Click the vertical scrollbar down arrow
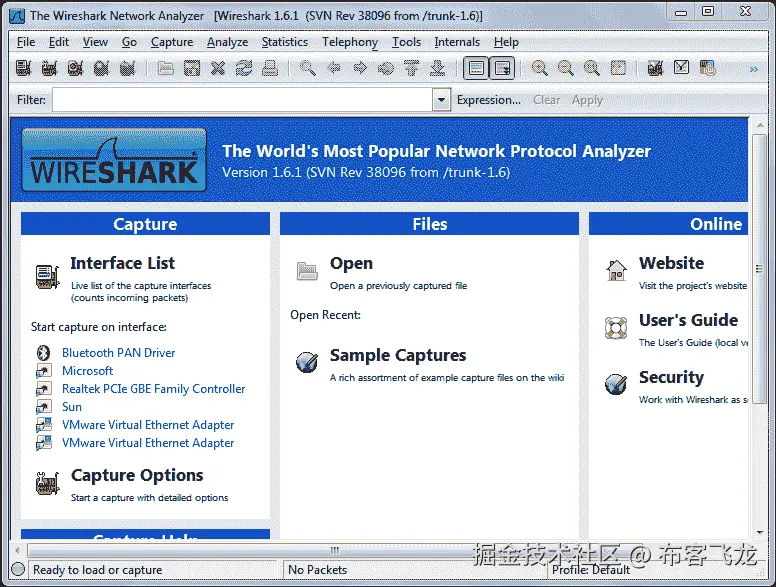The width and height of the screenshot is (776, 587). (x=760, y=533)
